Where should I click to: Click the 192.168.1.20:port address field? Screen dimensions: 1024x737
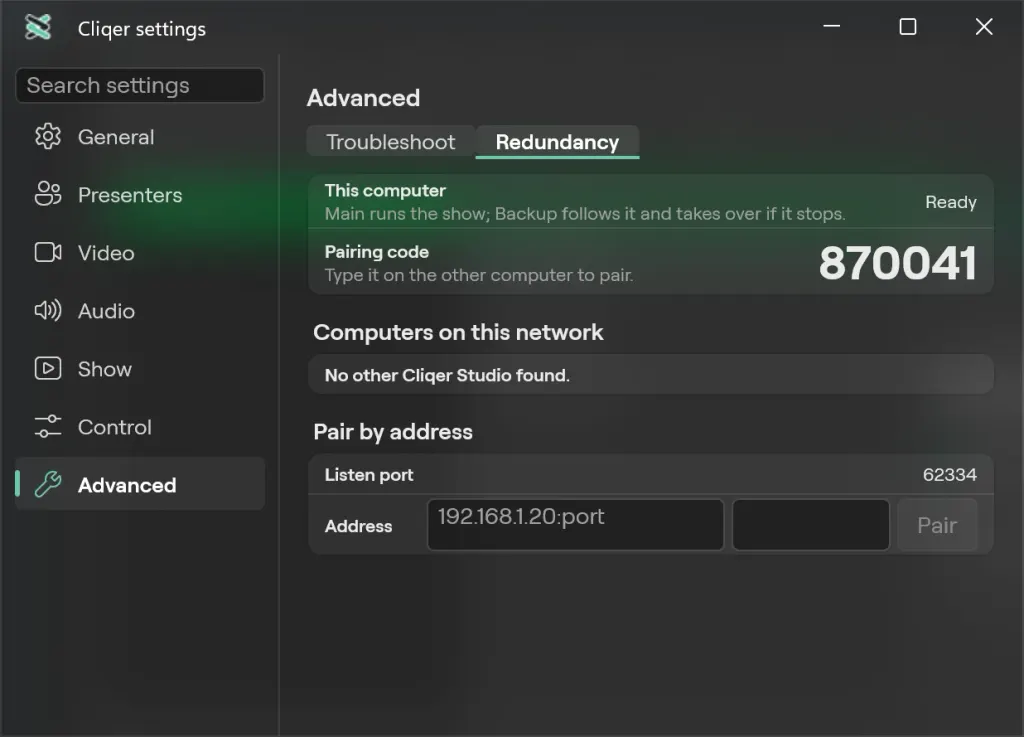tap(575, 525)
